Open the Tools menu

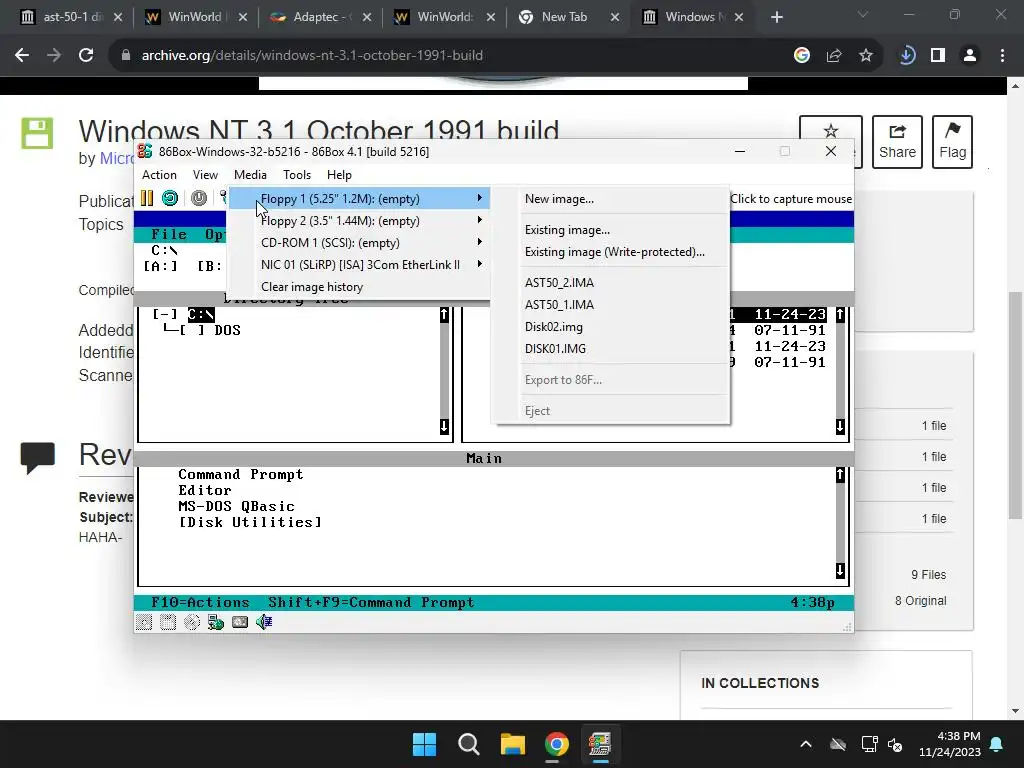pyautogui.click(x=296, y=174)
